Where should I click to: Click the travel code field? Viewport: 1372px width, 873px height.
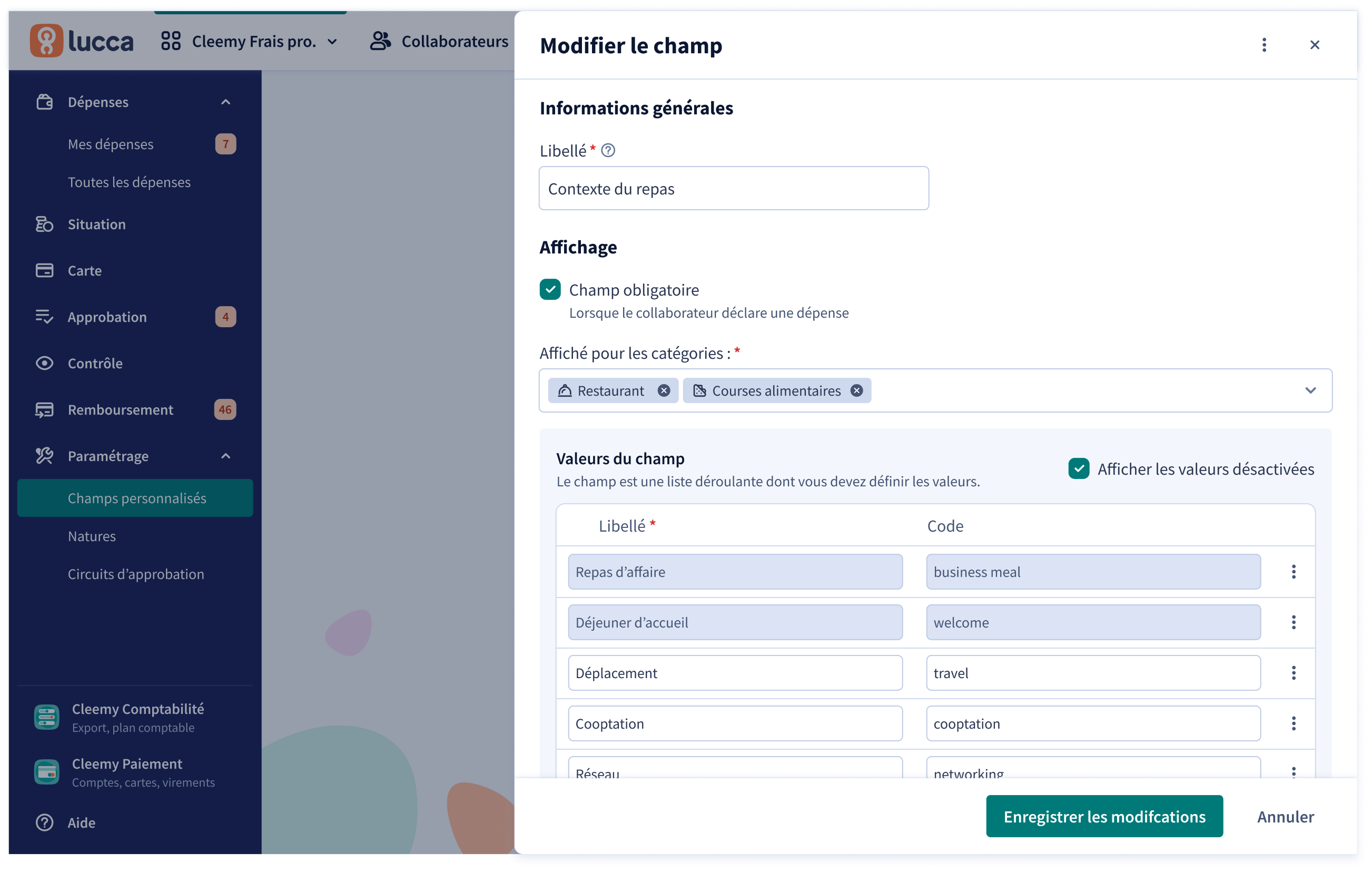[x=1093, y=673]
